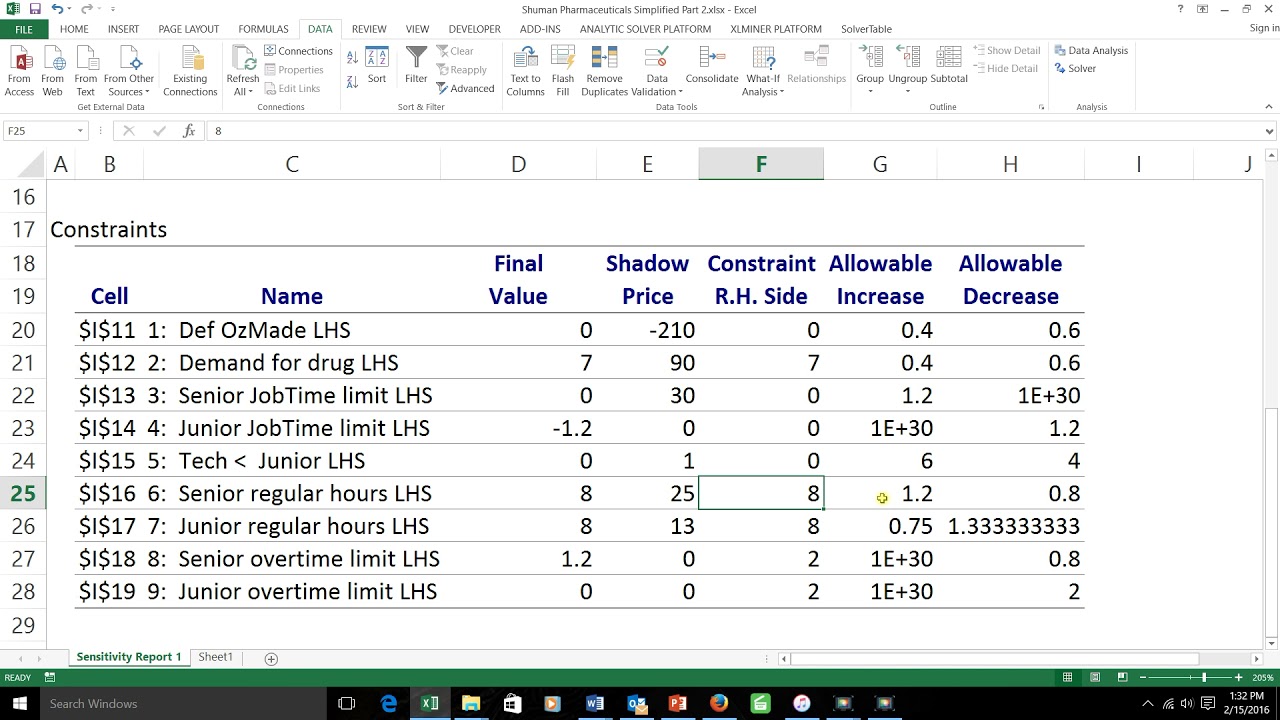Click Remove Duplicates
This screenshot has height=720, width=1280.
click(x=605, y=71)
